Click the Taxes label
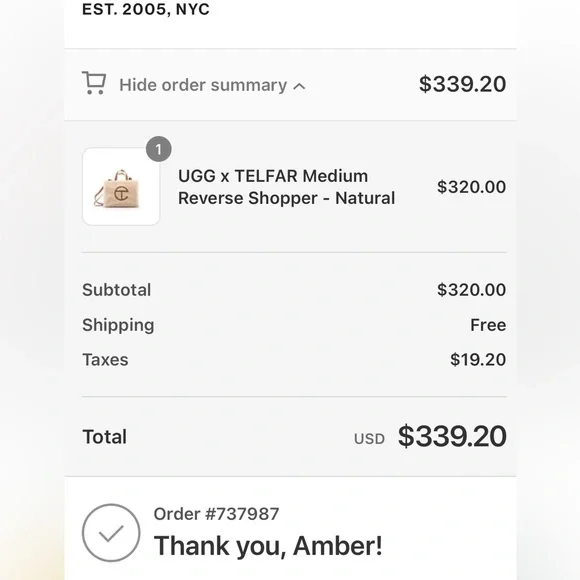The height and width of the screenshot is (580, 580). (105, 360)
